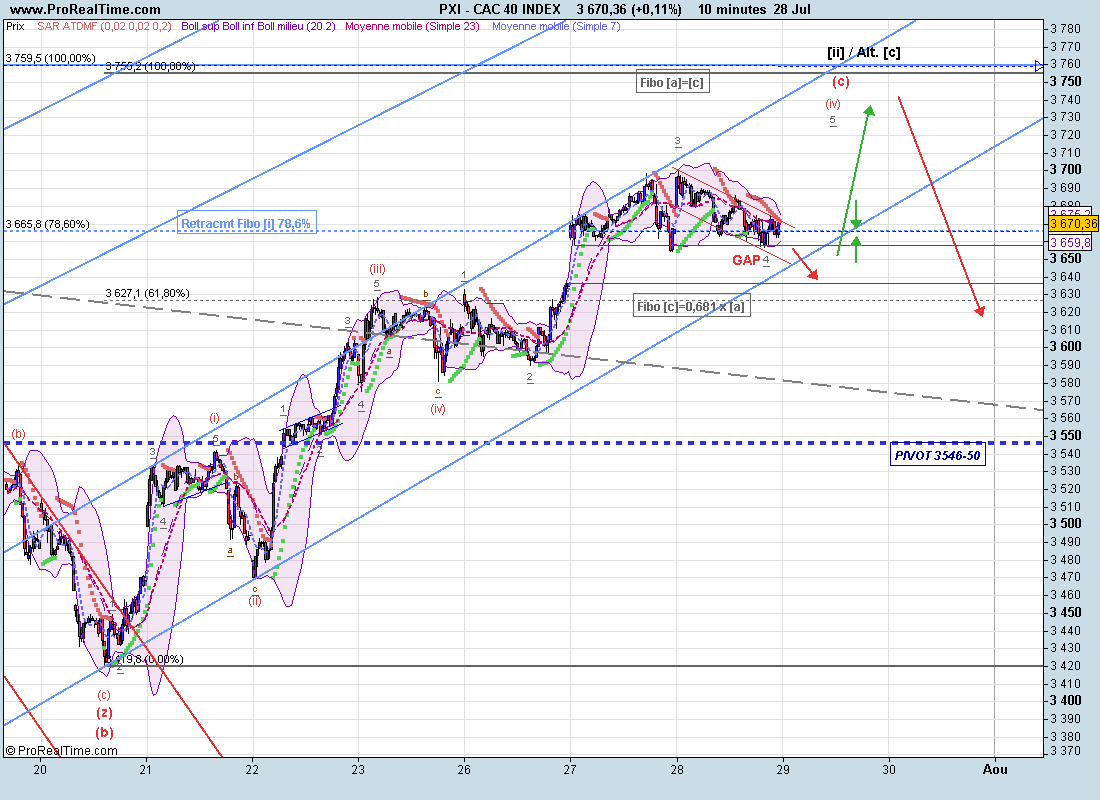Screen dimensions: 1100x800
Task: Select the Prix indicator label
Action: click(x=15, y=26)
